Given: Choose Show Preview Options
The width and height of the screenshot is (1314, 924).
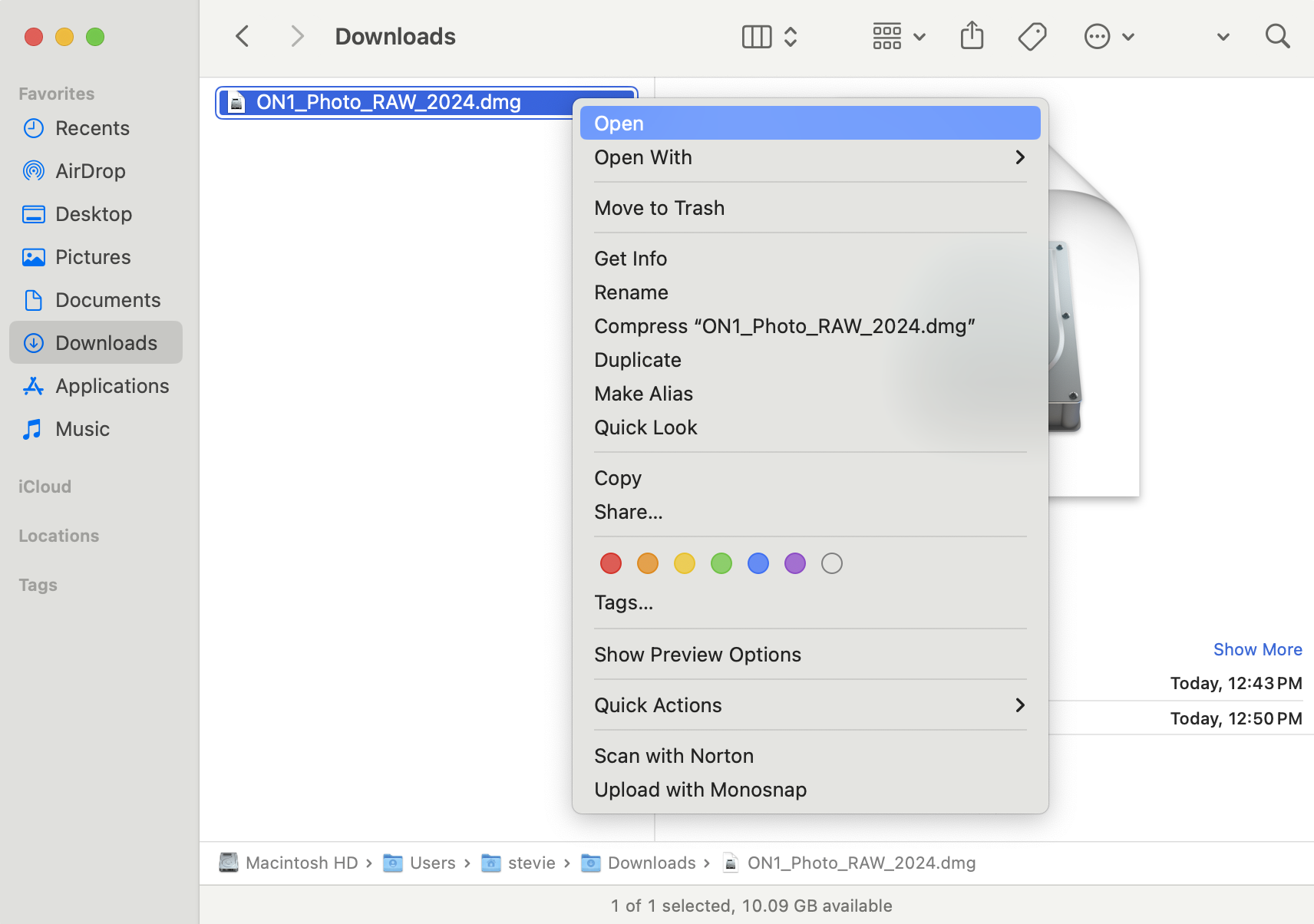Looking at the screenshot, I should coord(811,655).
